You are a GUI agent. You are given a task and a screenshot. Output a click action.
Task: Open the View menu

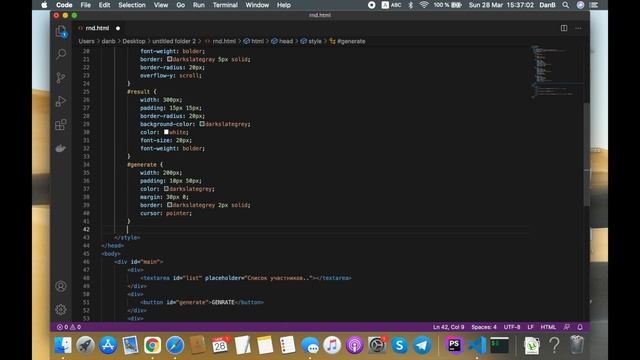pyautogui.click(x=161, y=5)
